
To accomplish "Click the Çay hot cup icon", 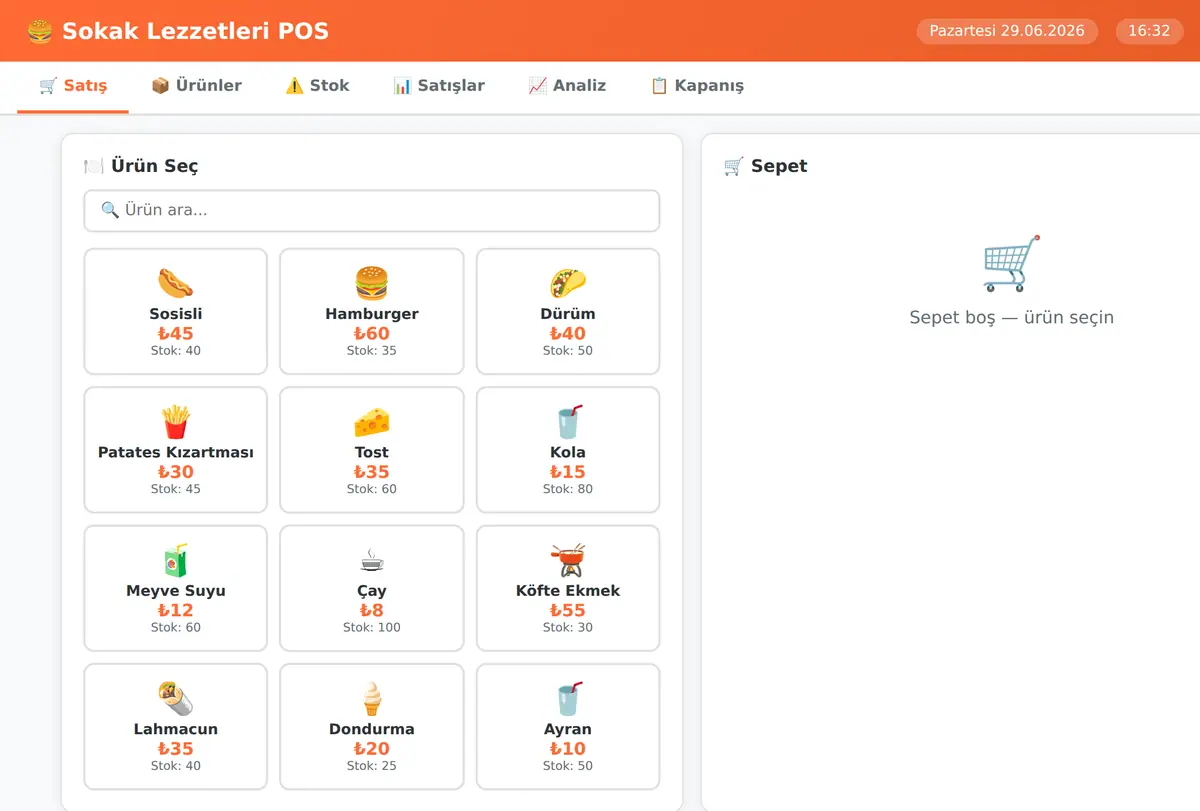I will (x=371, y=560).
